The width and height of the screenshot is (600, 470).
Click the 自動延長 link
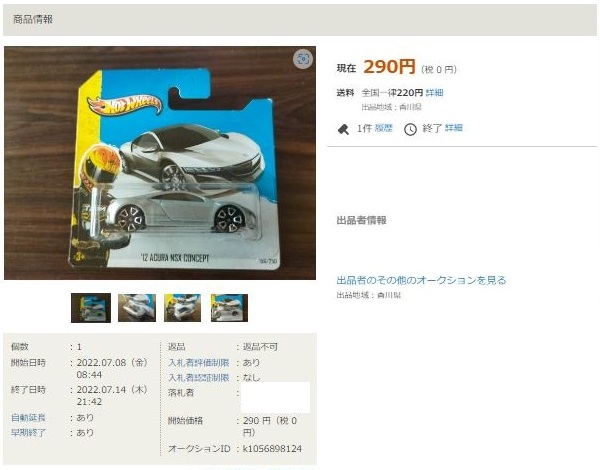[x=28, y=417]
